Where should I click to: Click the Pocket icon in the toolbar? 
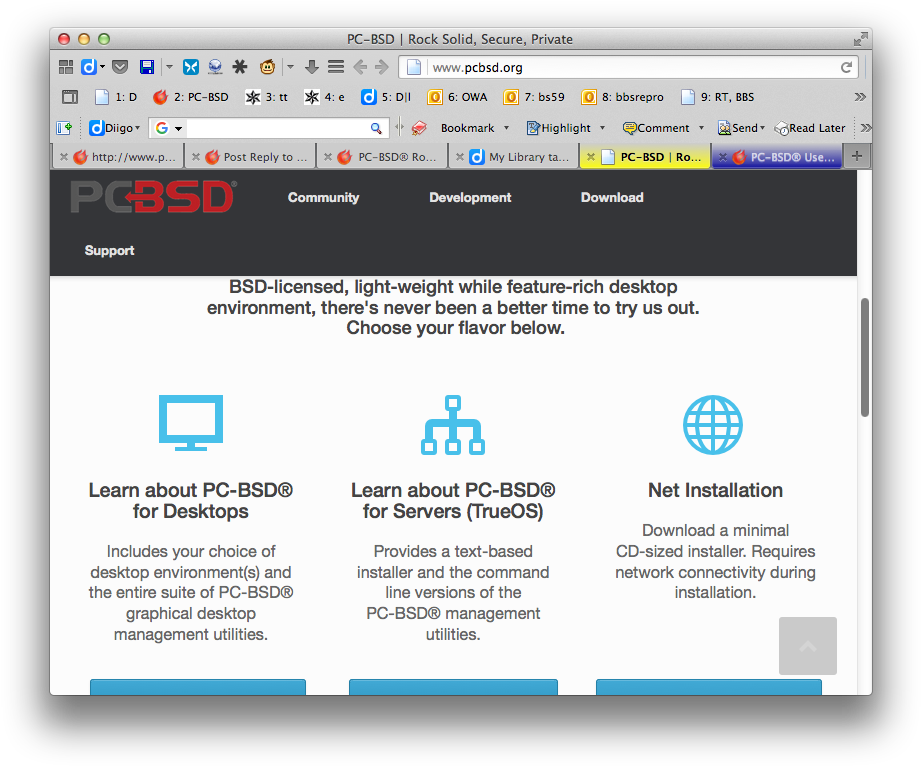click(x=119, y=67)
